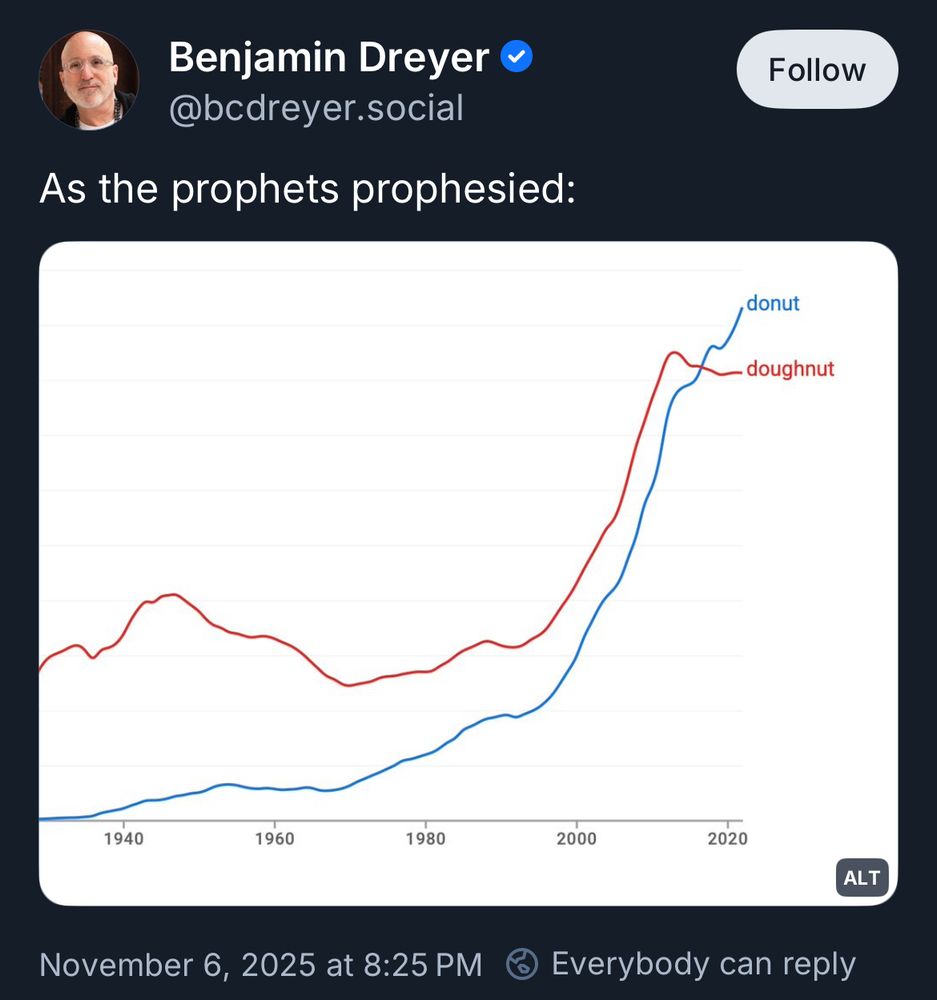The width and height of the screenshot is (937, 1000).
Task: Click the 2020 x-axis label
Action: [x=728, y=839]
